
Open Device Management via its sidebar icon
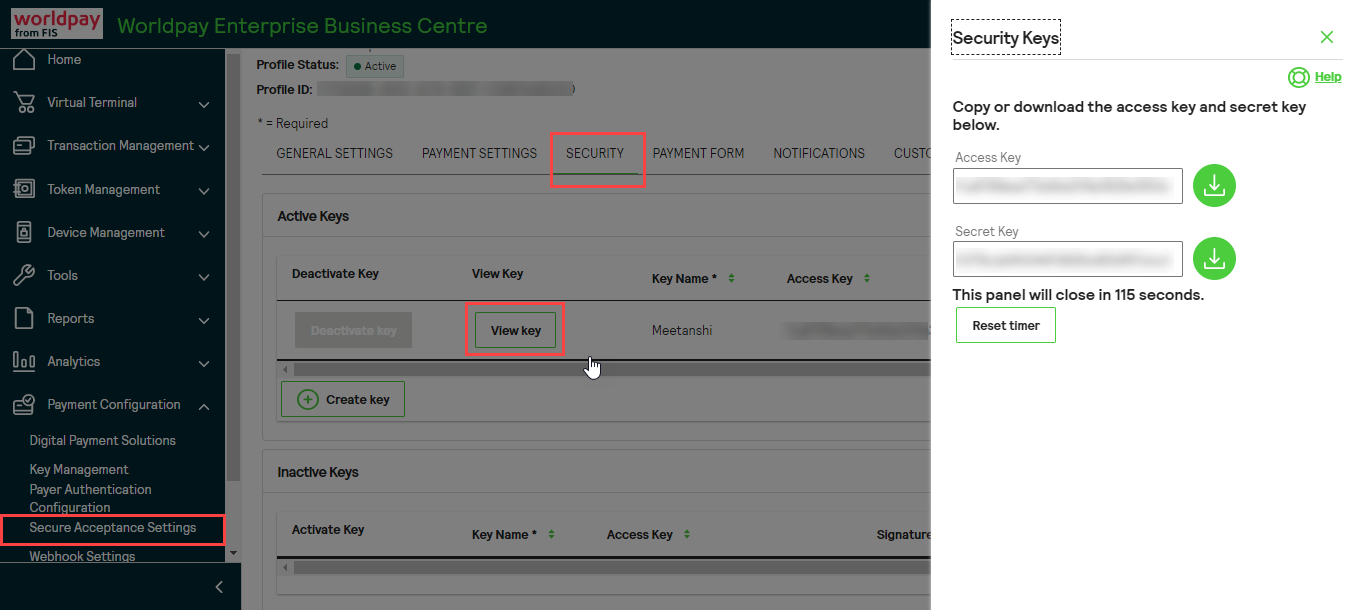pyautogui.click(x=22, y=232)
